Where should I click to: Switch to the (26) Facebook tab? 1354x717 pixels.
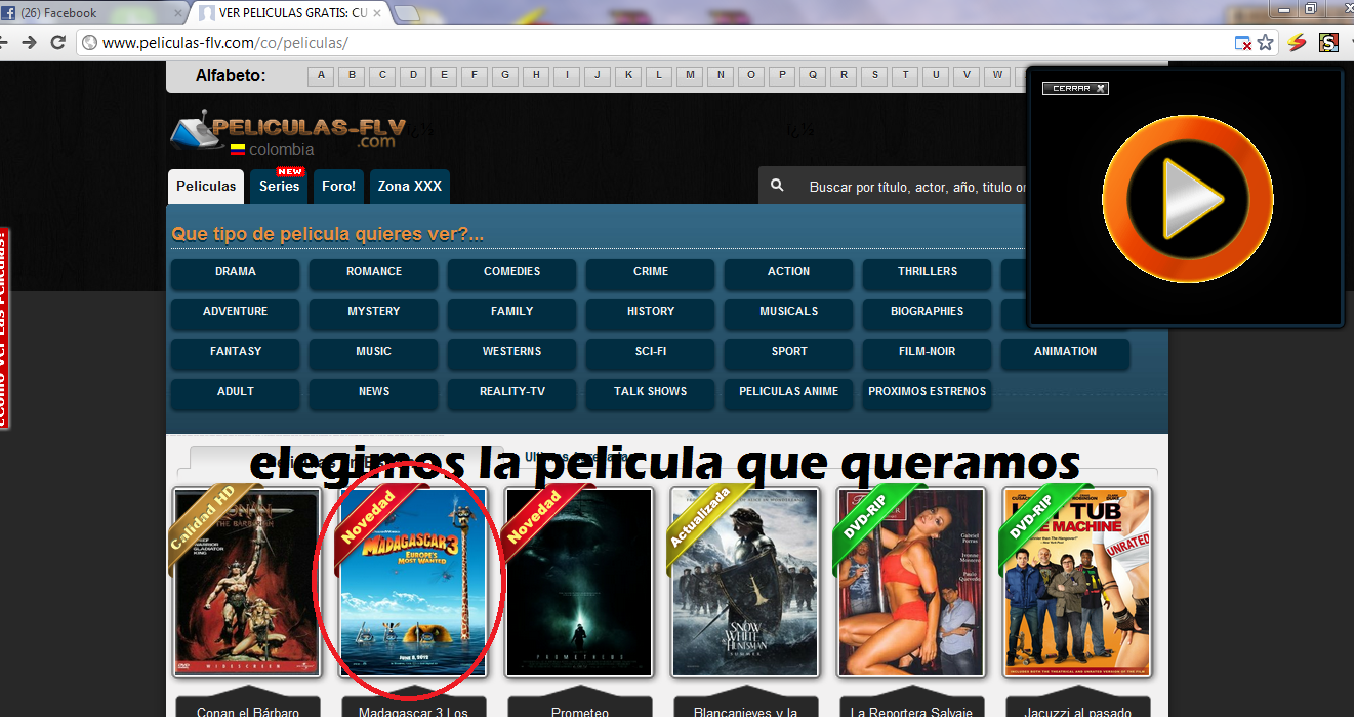(x=92, y=13)
